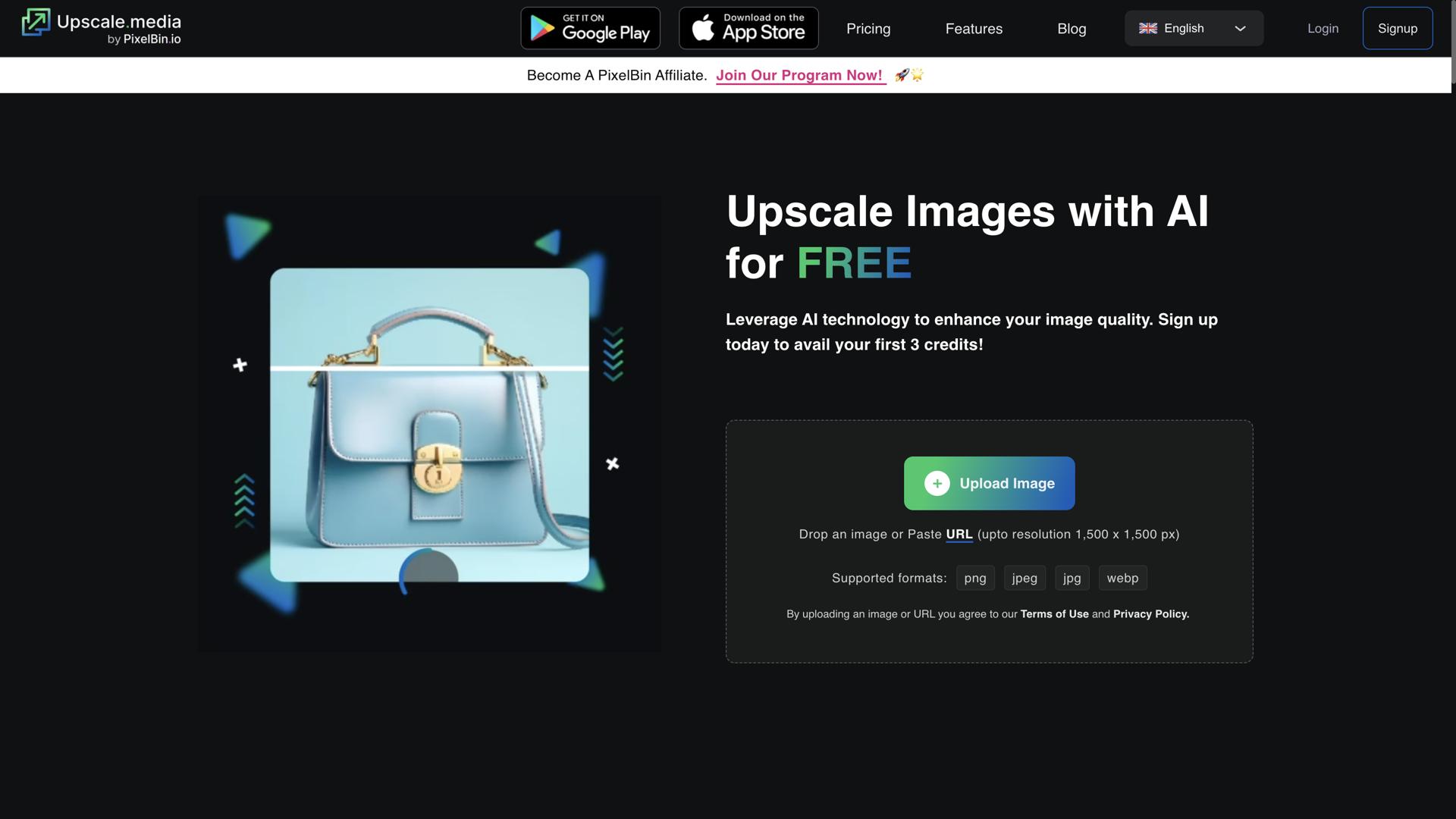Image resolution: width=1456 pixels, height=819 pixels.
Task: Click the Upscale.media logo icon
Action: tap(36, 23)
